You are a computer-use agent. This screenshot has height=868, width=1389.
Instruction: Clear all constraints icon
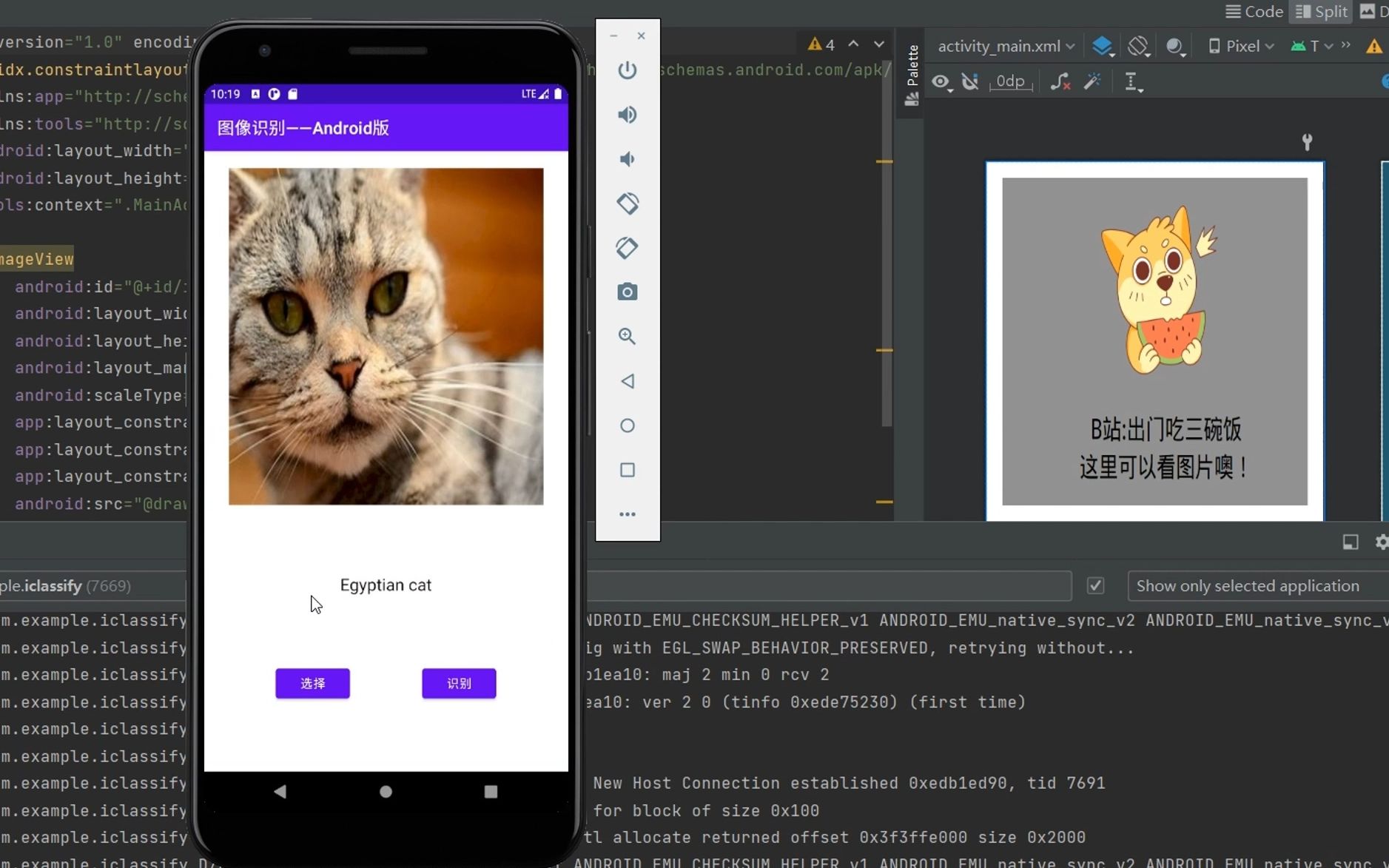(x=1060, y=81)
